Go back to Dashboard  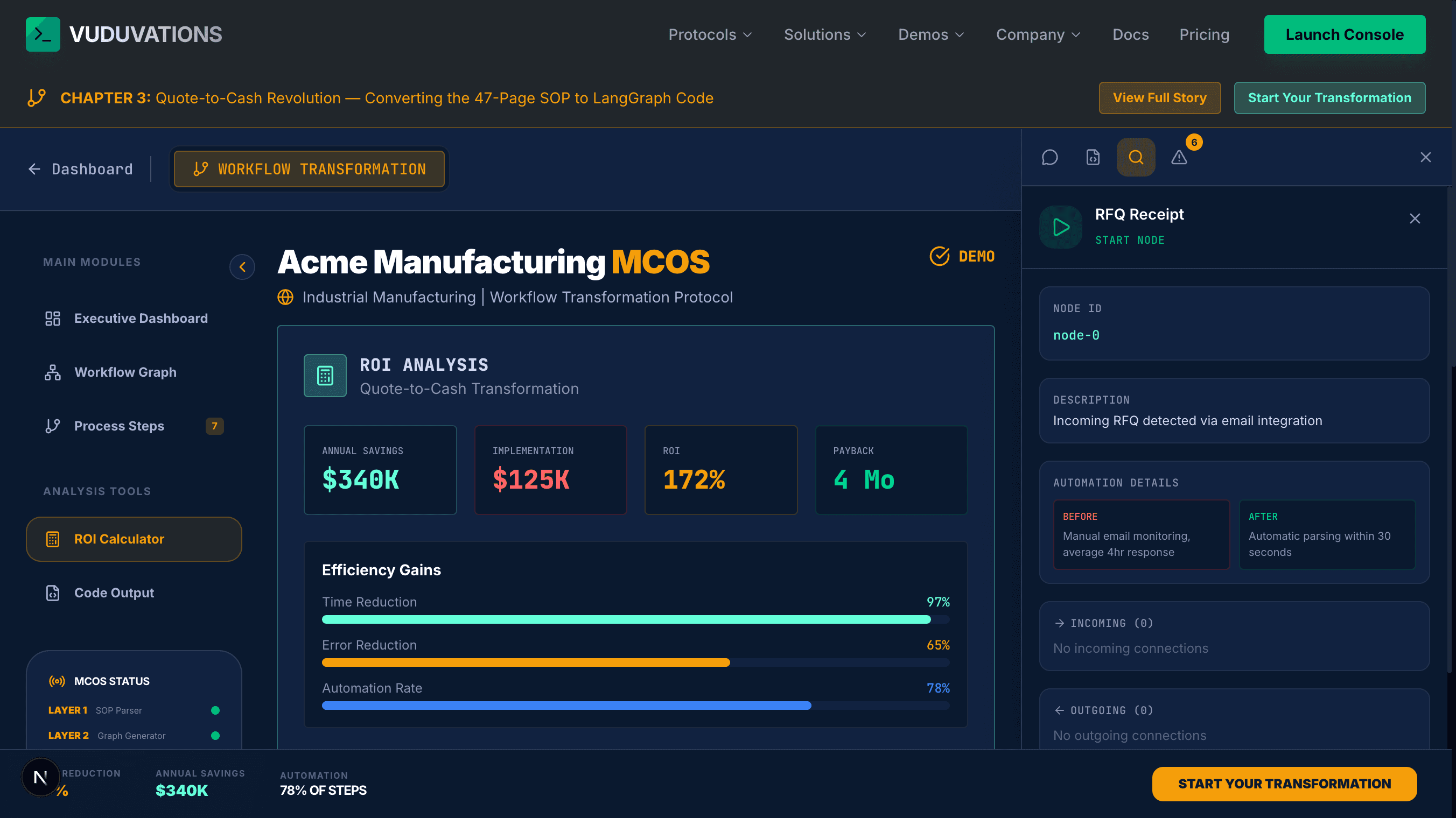point(81,169)
